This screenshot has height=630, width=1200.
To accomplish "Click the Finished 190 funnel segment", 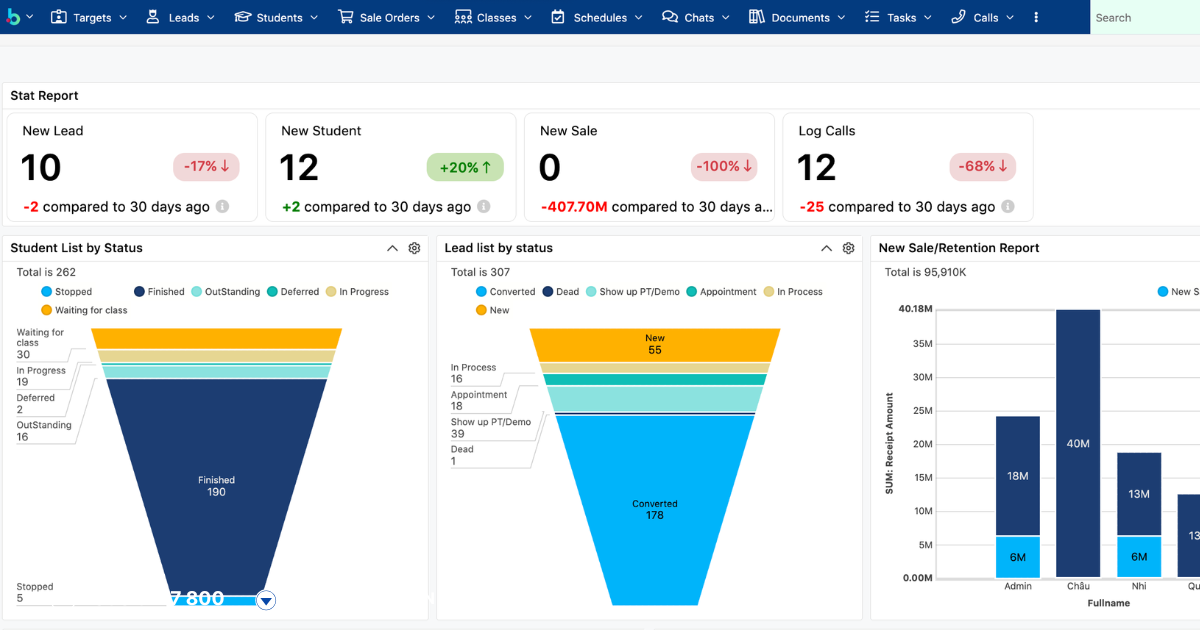I will point(216,486).
